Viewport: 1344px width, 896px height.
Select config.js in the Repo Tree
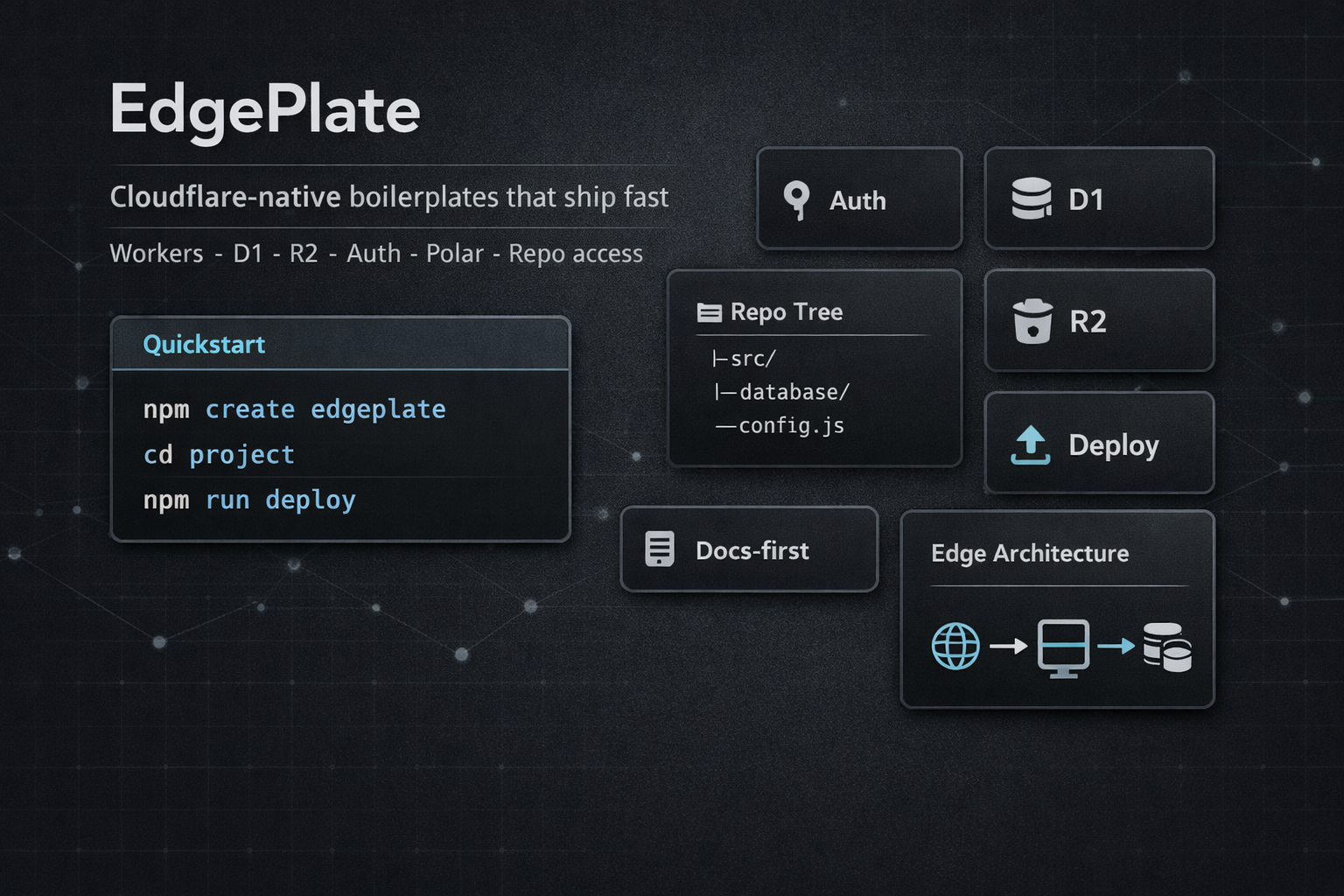(x=790, y=426)
